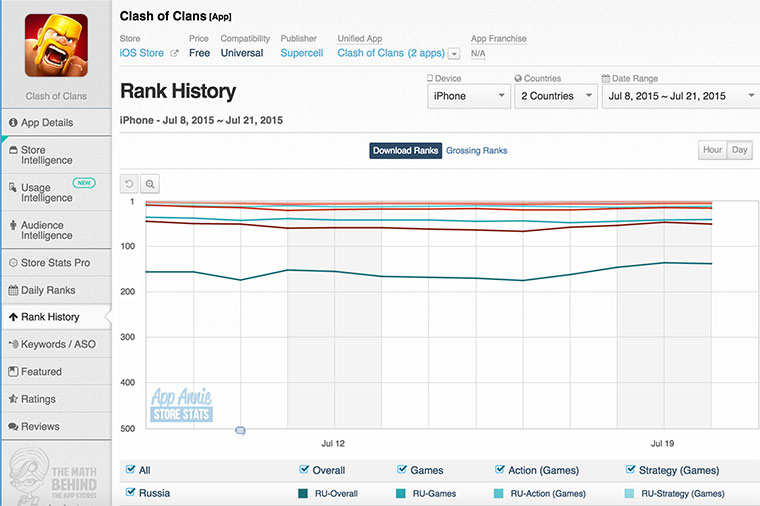This screenshot has height=506, width=760.
Task: Click the Rank History heading
Action: 178,91
